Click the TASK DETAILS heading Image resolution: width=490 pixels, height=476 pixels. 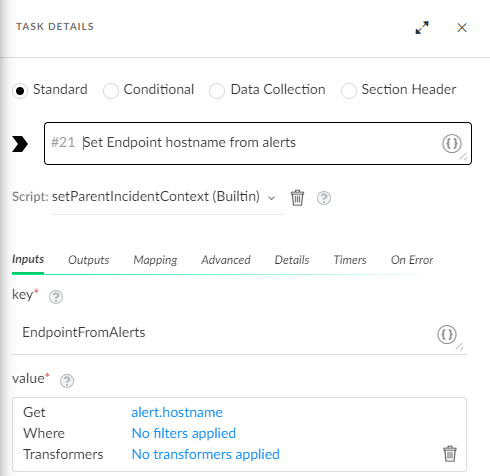(55, 27)
